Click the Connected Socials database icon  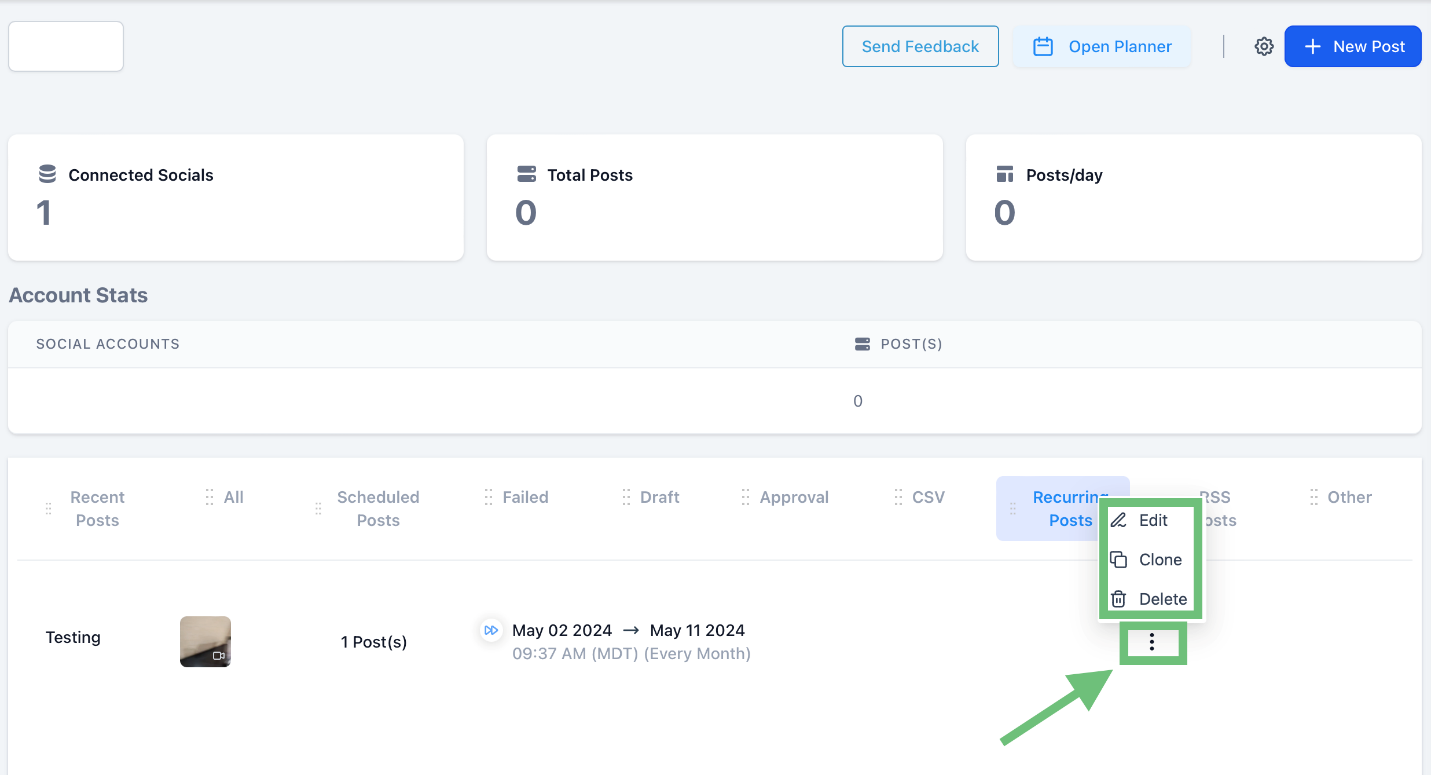pos(47,174)
